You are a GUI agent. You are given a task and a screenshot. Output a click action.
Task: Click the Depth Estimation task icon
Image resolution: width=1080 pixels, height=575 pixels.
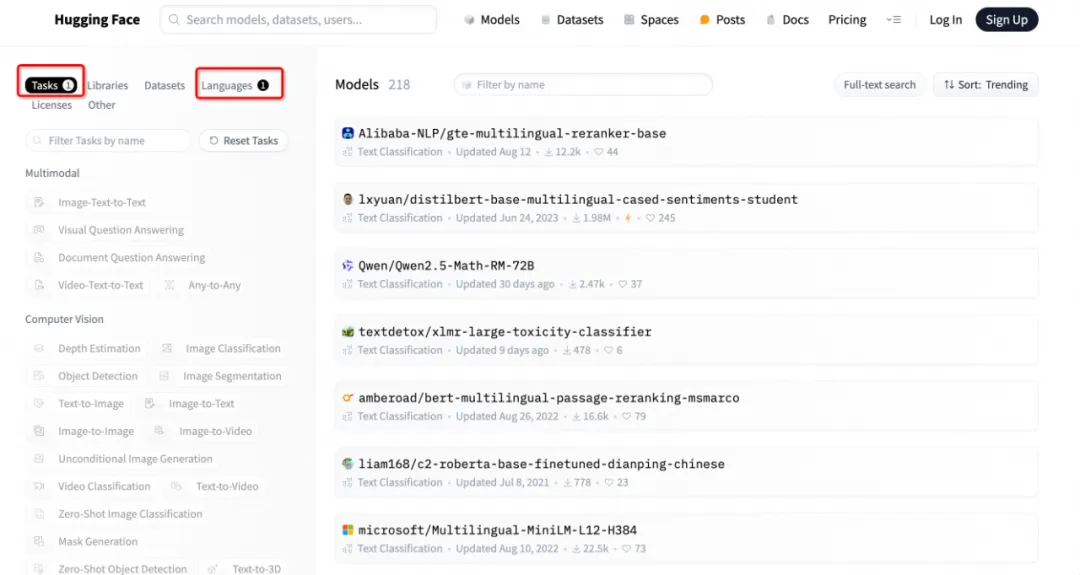coord(39,348)
